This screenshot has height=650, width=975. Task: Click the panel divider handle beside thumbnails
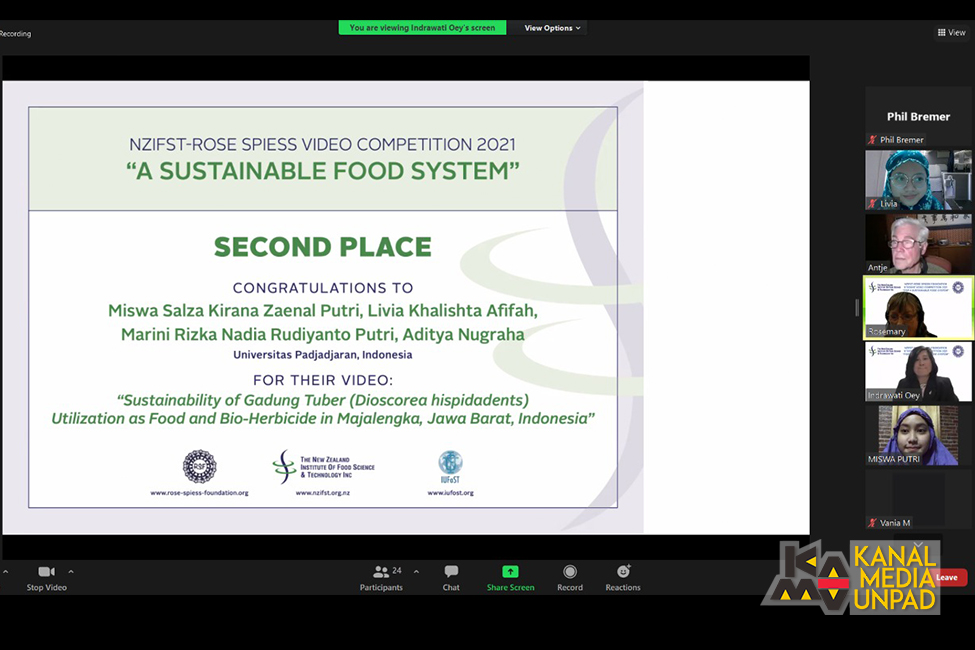tap(856, 308)
